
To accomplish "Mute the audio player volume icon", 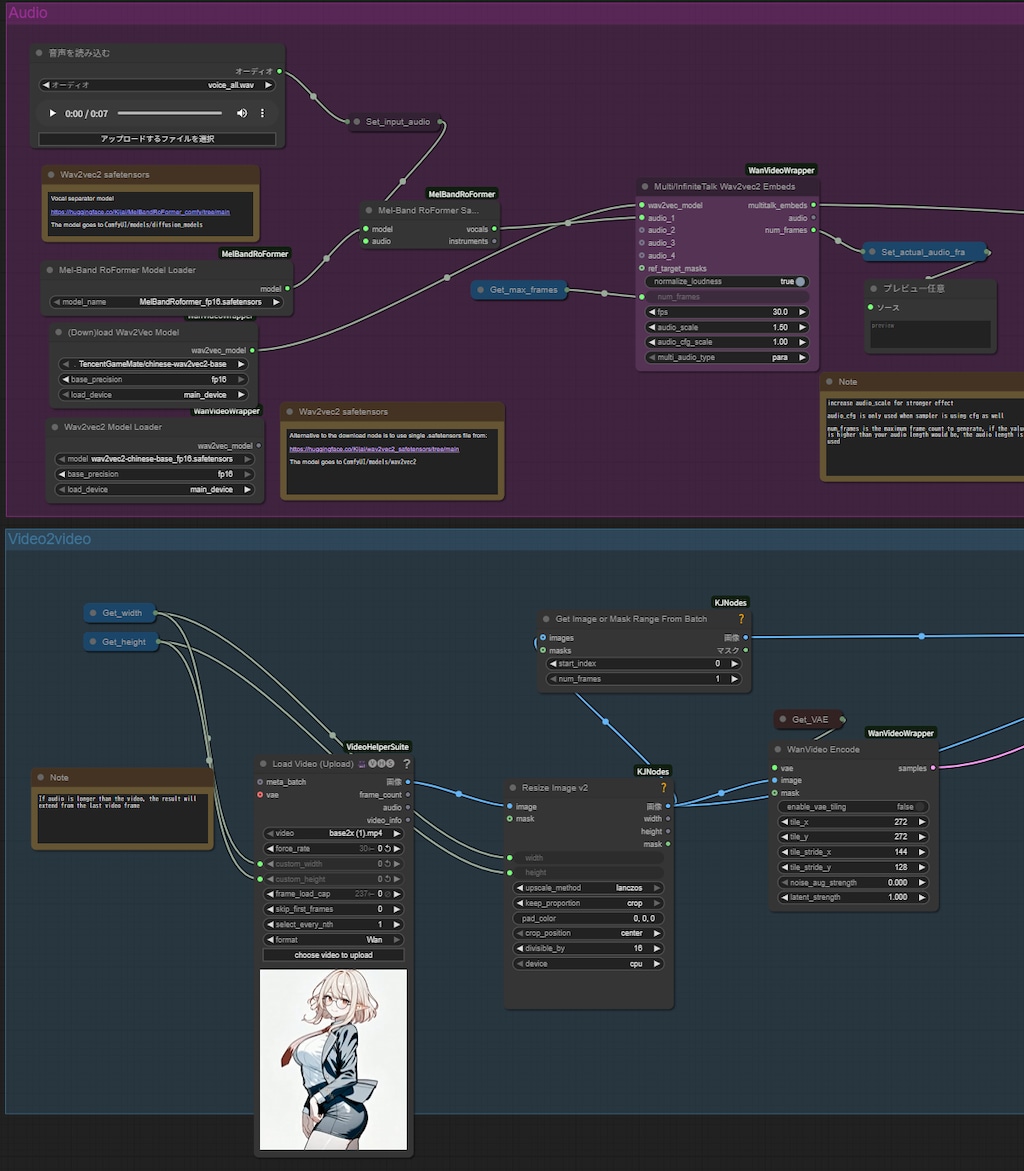I will [x=242, y=113].
